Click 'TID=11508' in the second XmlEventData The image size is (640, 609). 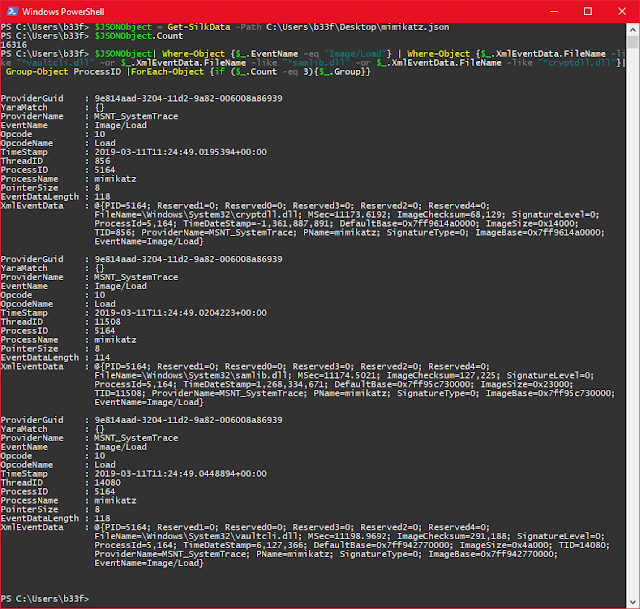pyautogui.click(x=120, y=393)
